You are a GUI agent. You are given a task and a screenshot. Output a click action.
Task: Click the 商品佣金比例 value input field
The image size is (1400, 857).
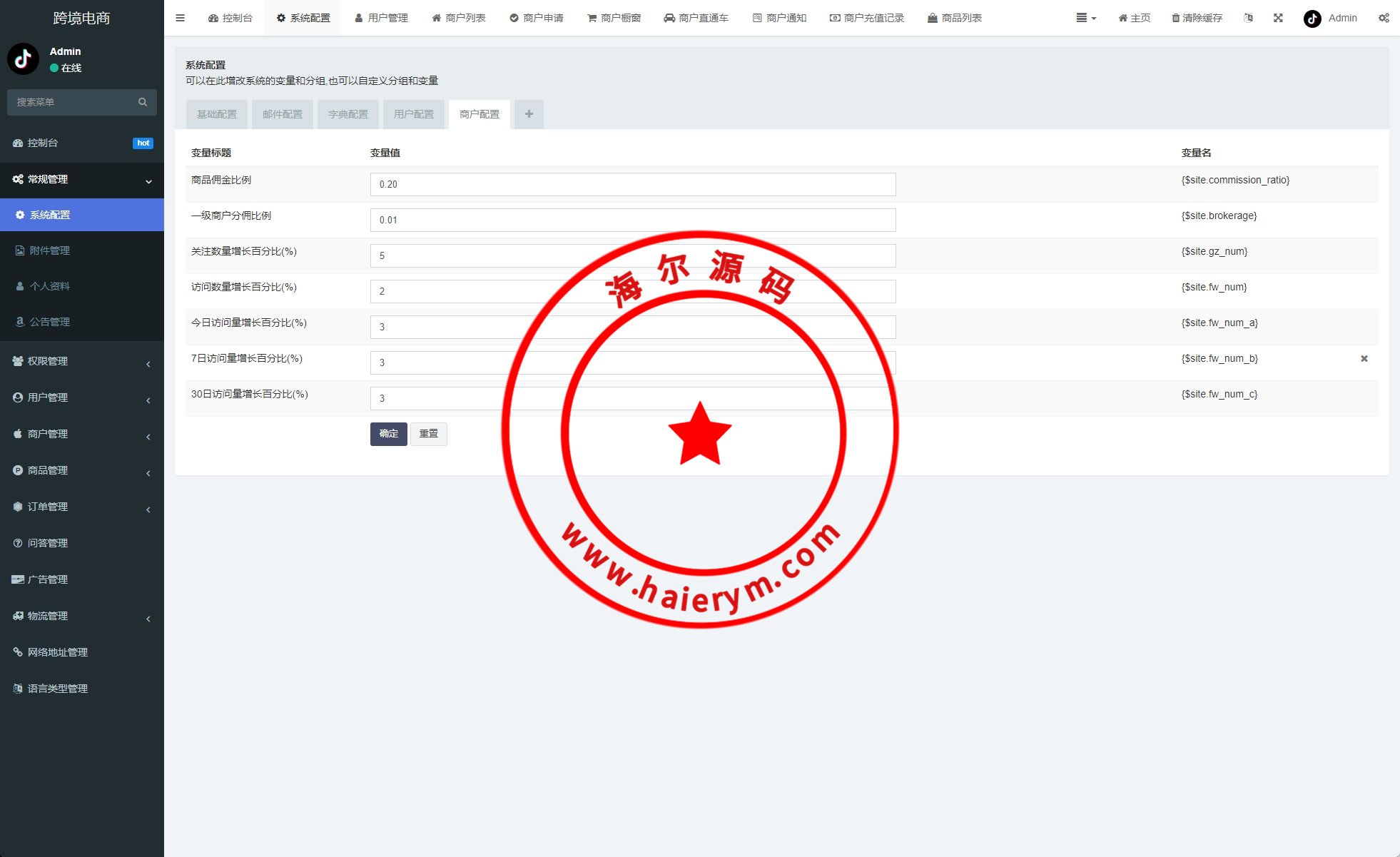tap(632, 184)
